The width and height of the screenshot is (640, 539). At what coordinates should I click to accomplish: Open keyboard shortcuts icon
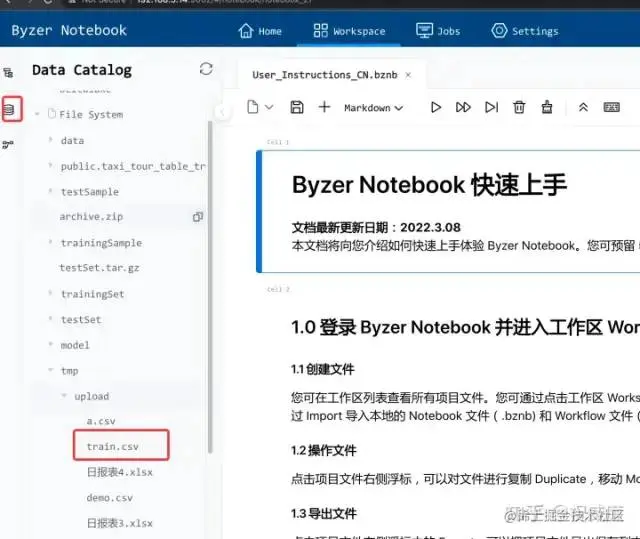click(611, 107)
